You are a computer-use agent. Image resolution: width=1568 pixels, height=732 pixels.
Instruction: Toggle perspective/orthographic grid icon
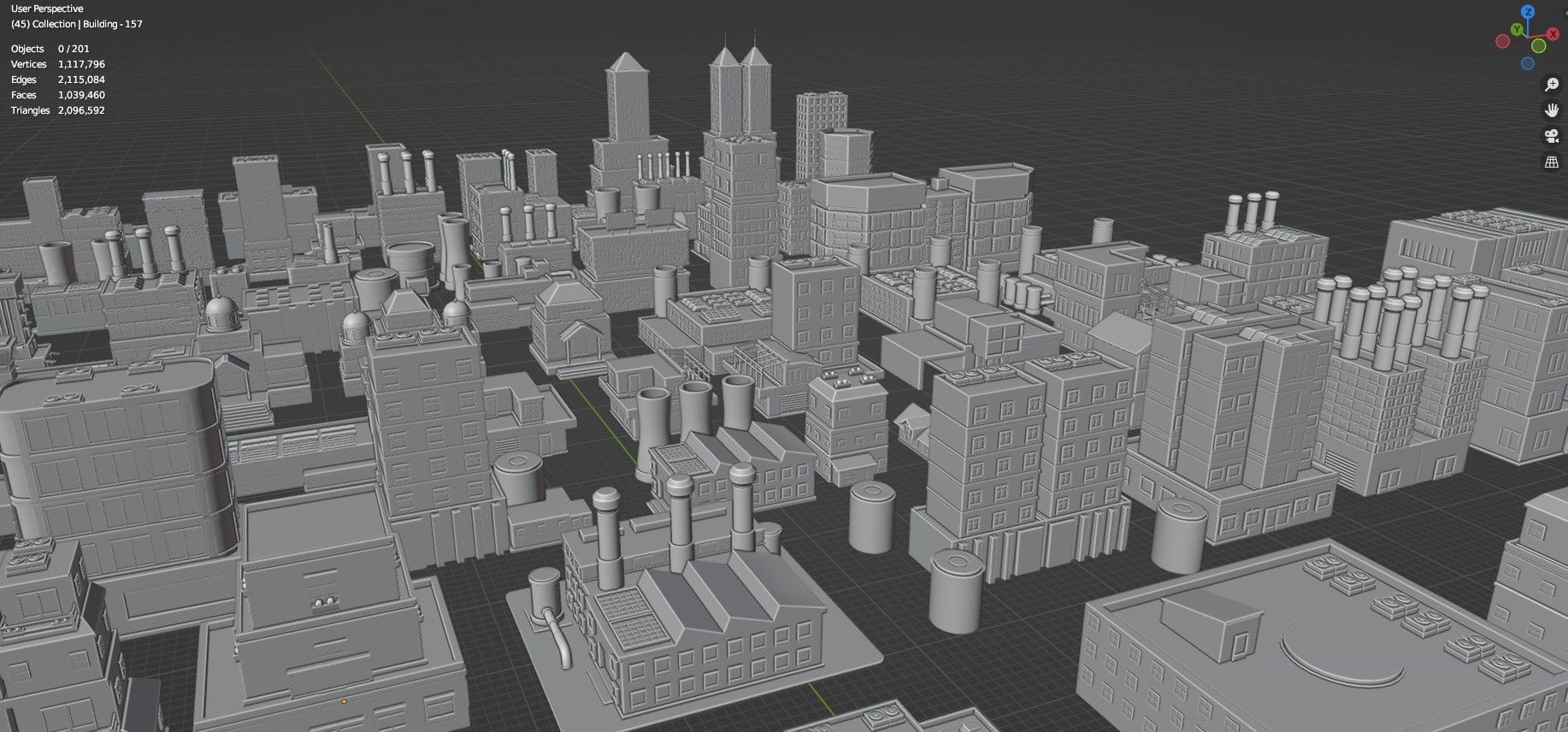(1552, 162)
